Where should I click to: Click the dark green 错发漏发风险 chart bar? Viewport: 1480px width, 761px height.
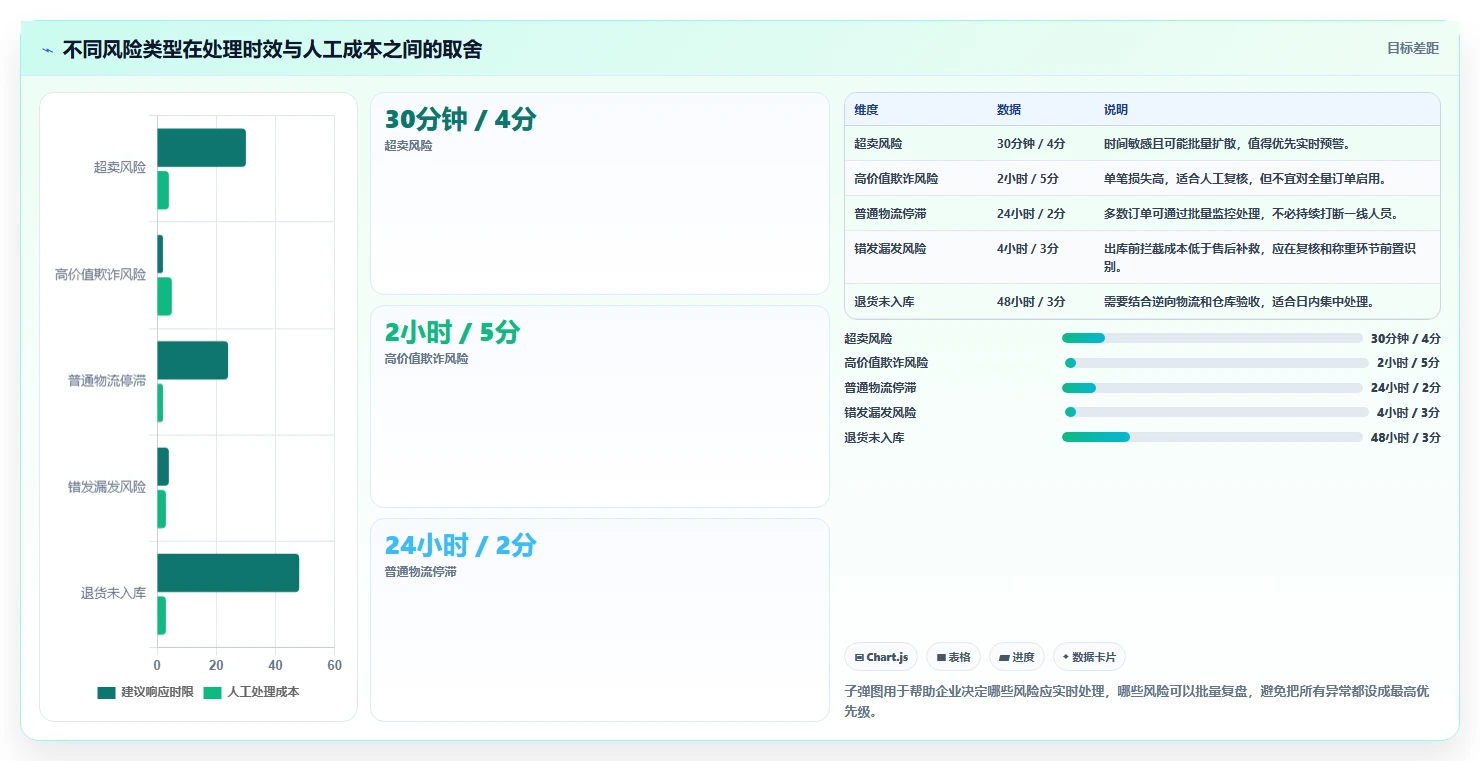coord(163,467)
